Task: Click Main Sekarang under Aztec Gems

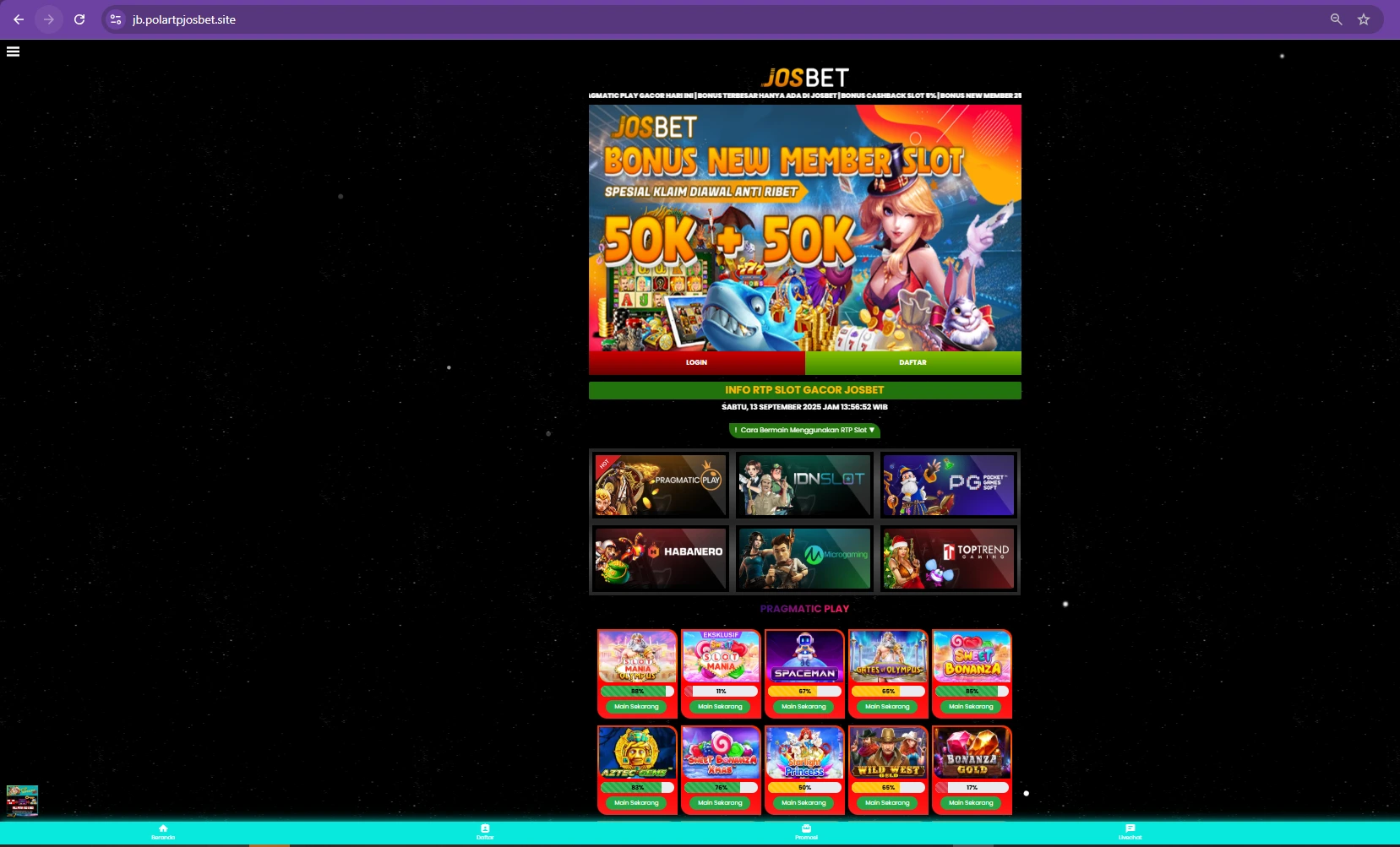Action: point(637,803)
